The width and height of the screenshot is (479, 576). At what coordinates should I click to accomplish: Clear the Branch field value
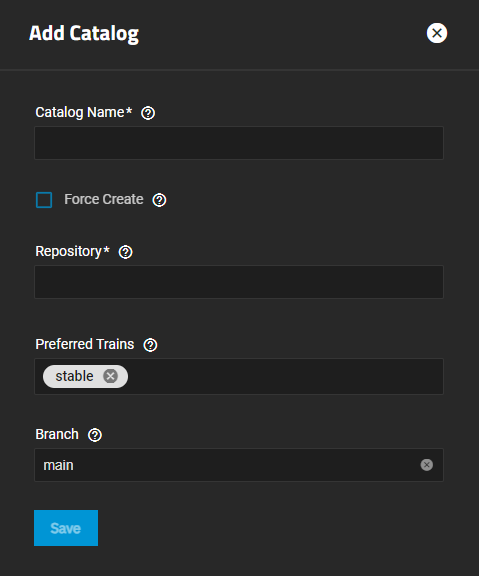[426, 465]
